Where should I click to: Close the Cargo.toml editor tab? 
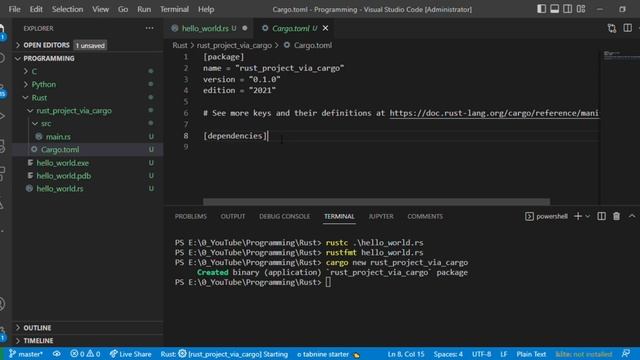tap(325, 28)
